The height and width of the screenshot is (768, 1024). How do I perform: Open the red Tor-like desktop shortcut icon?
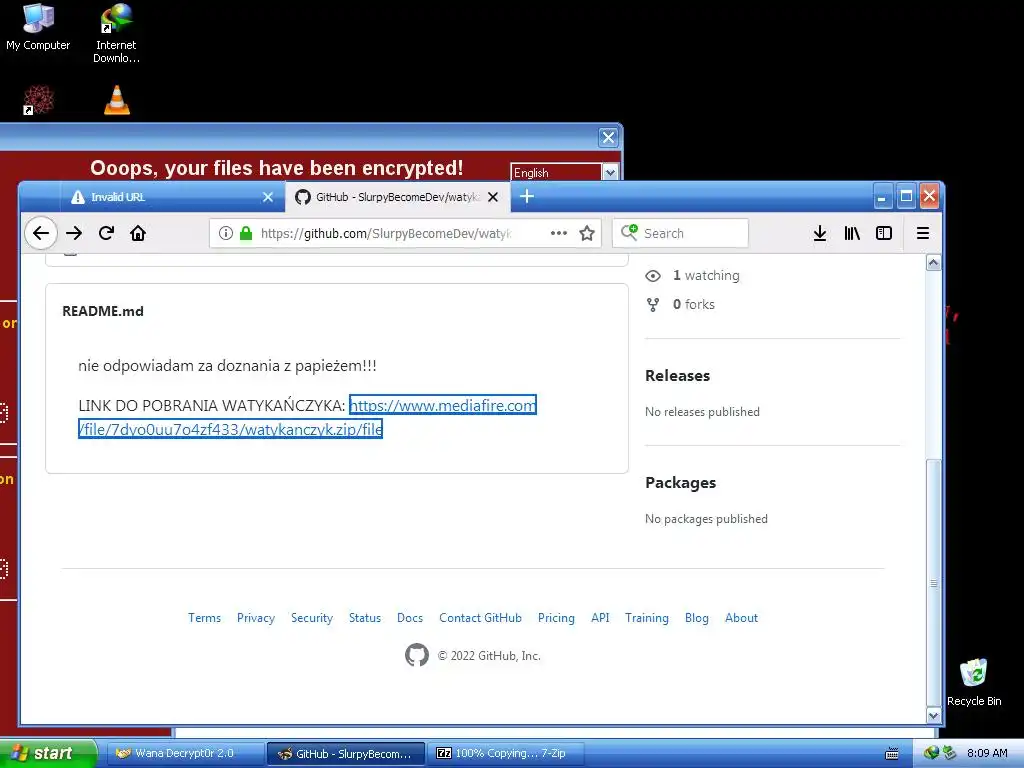[x=38, y=101]
